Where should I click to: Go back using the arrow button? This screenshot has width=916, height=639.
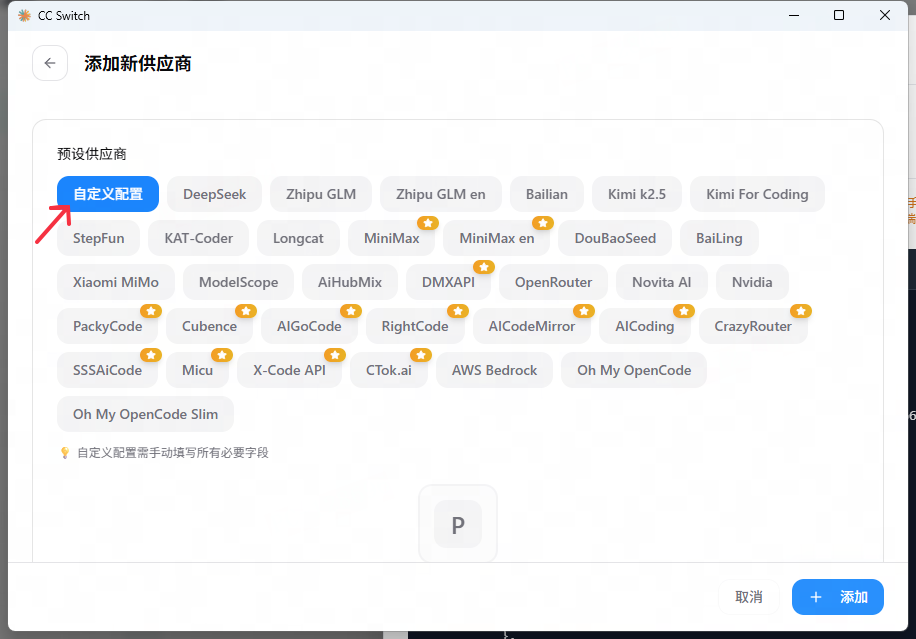[50, 63]
